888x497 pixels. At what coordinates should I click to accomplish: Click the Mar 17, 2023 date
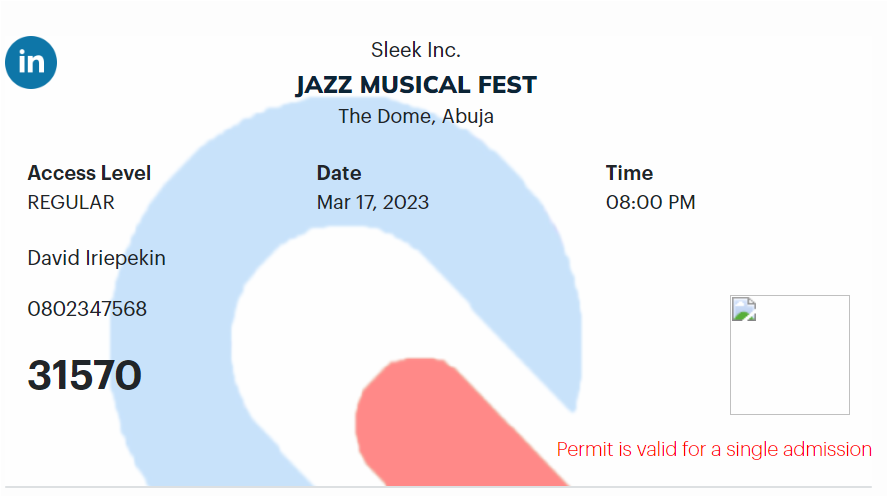tap(373, 202)
